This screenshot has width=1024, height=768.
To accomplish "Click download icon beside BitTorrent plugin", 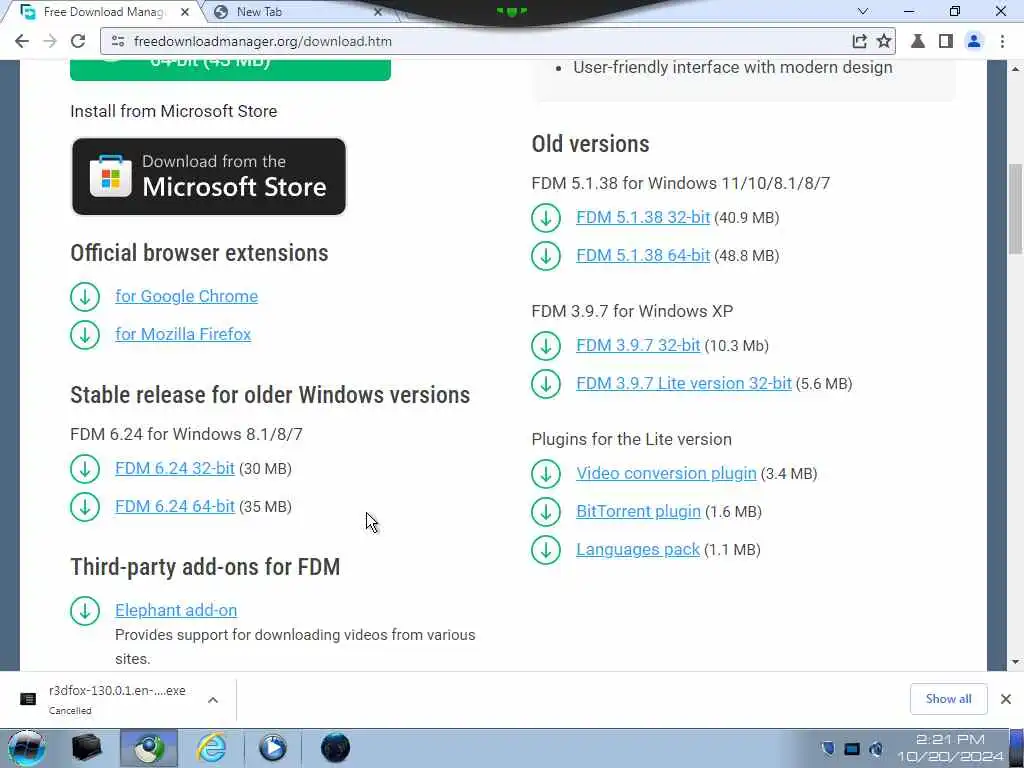I will pos(546,512).
